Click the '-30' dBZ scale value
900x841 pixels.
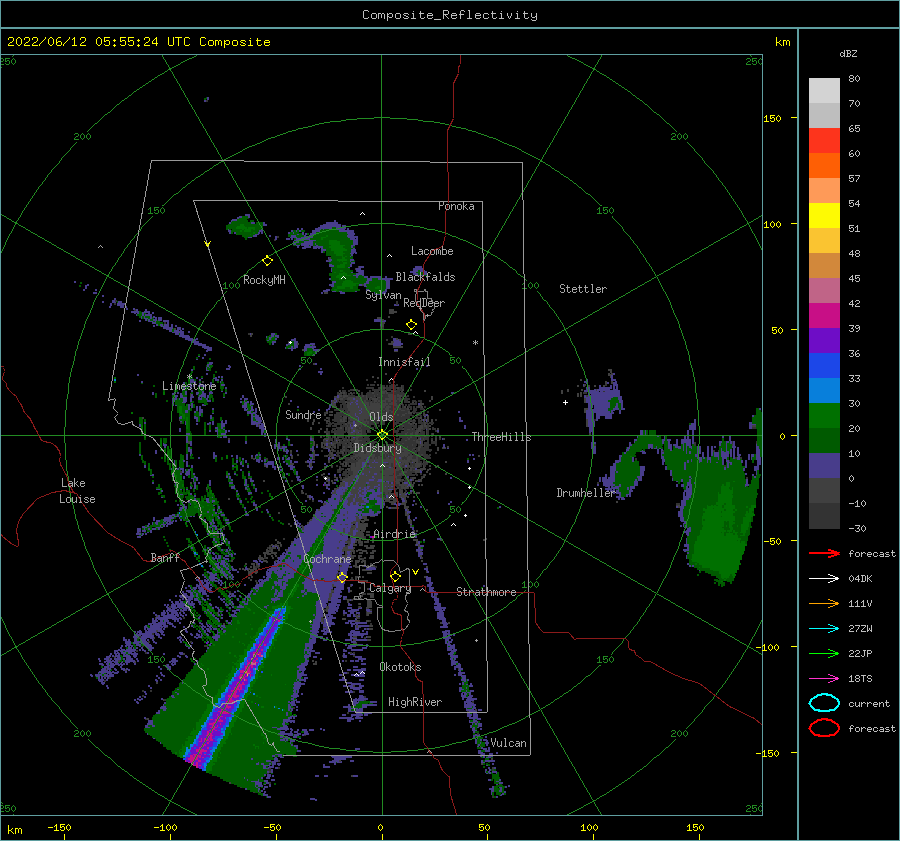point(856,528)
